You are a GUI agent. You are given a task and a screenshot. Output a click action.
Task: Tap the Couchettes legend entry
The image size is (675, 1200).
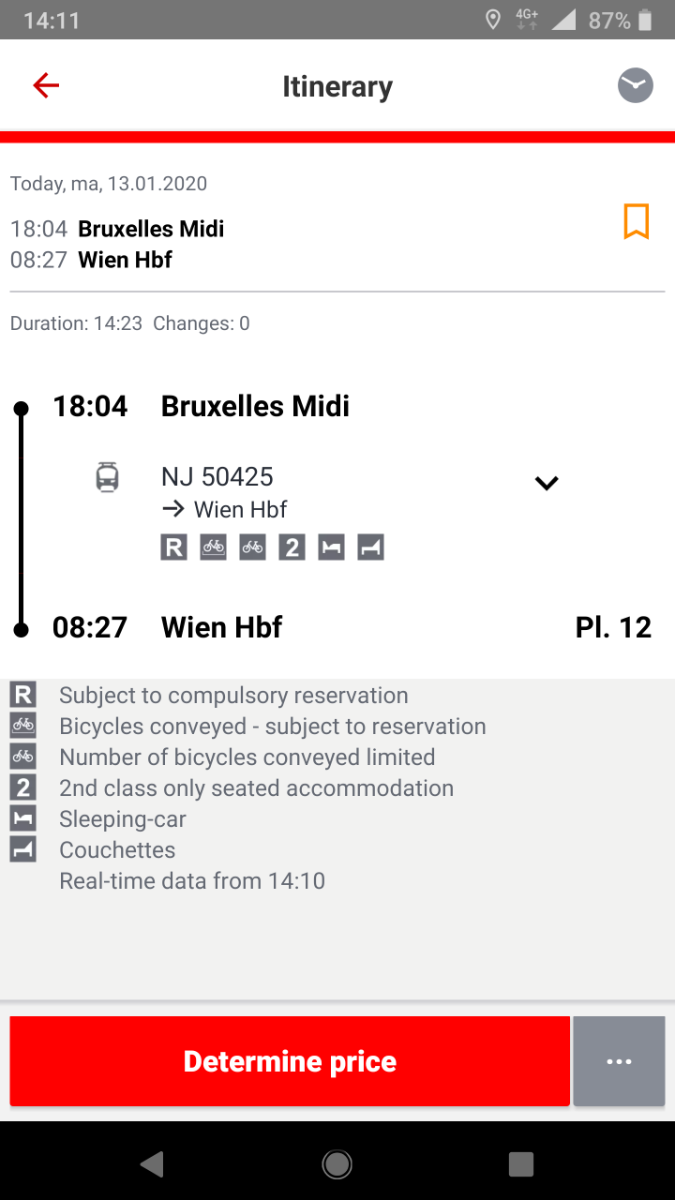tap(117, 850)
